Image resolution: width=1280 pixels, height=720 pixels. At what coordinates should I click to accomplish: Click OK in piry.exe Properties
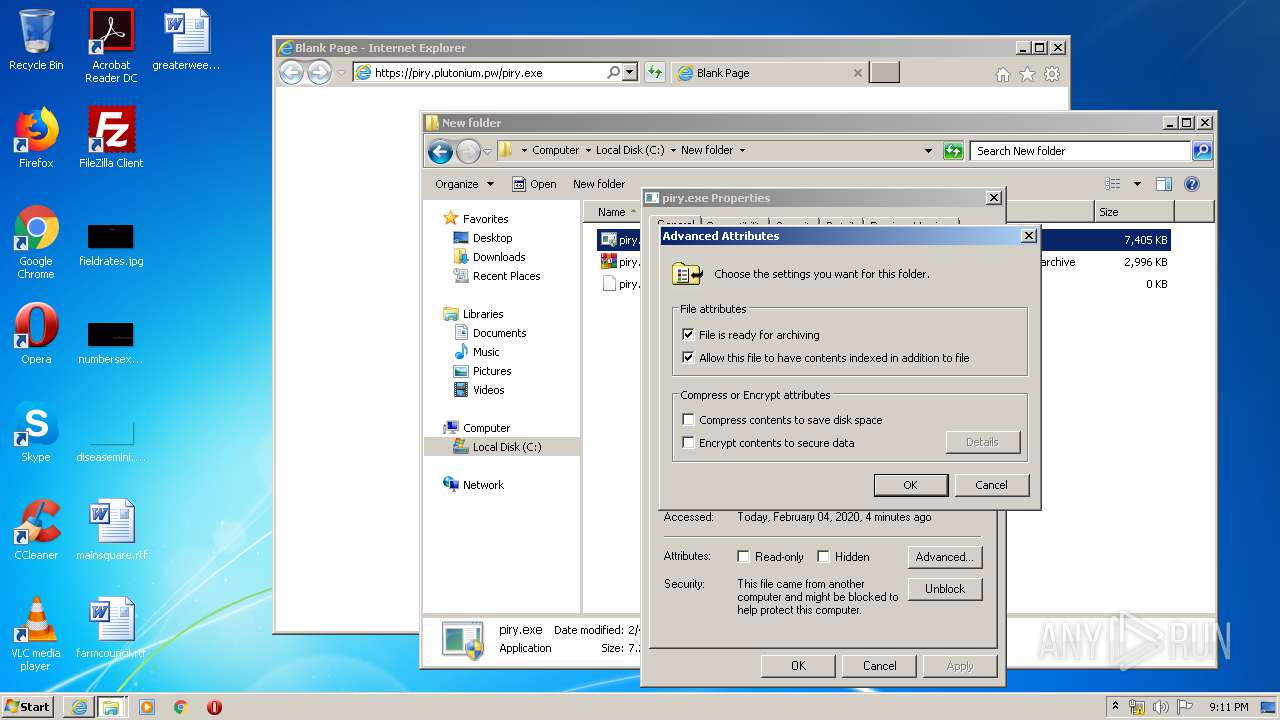pyautogui.click(x=798, y=666)
